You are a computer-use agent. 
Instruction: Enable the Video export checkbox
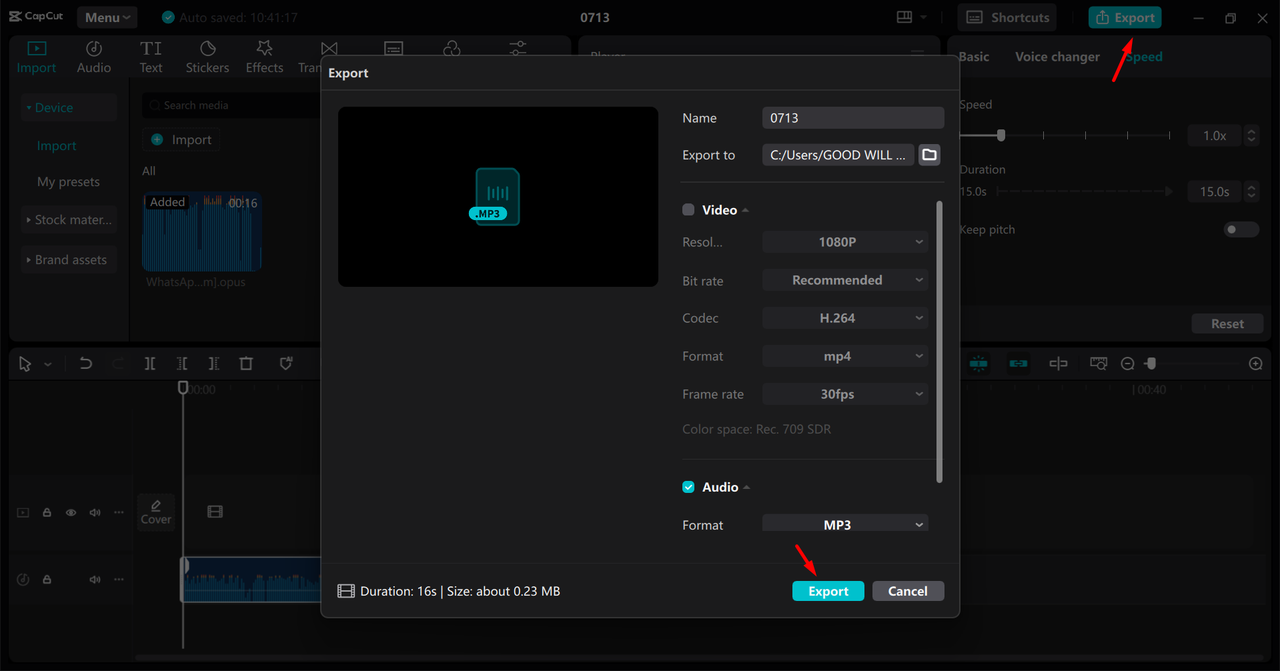tap(688, 210)
